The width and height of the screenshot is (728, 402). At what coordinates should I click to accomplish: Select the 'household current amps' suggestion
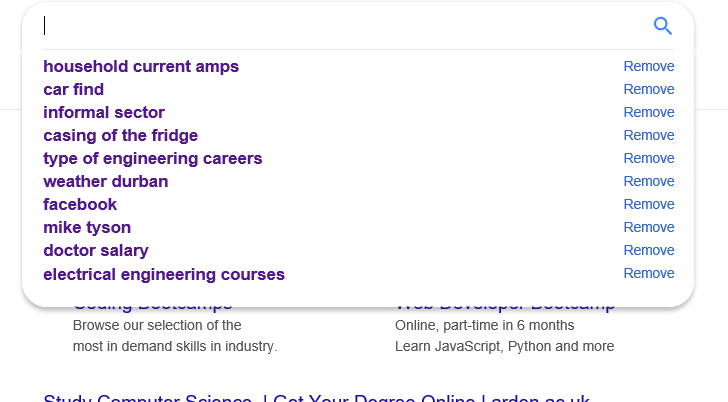click(x=141, y=67)
